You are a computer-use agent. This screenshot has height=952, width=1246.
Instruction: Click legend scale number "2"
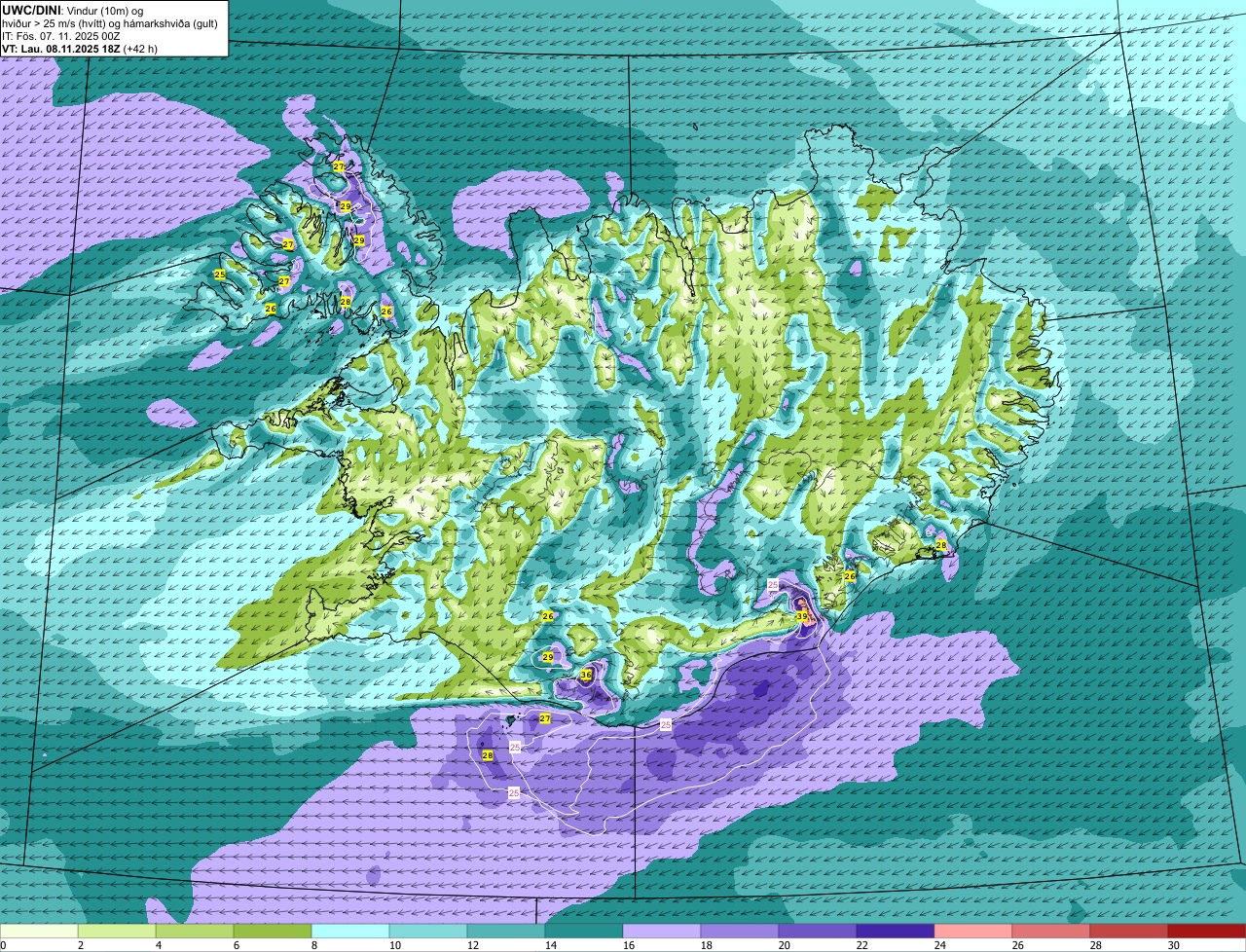pyautogui.click(x=80, y=945)
